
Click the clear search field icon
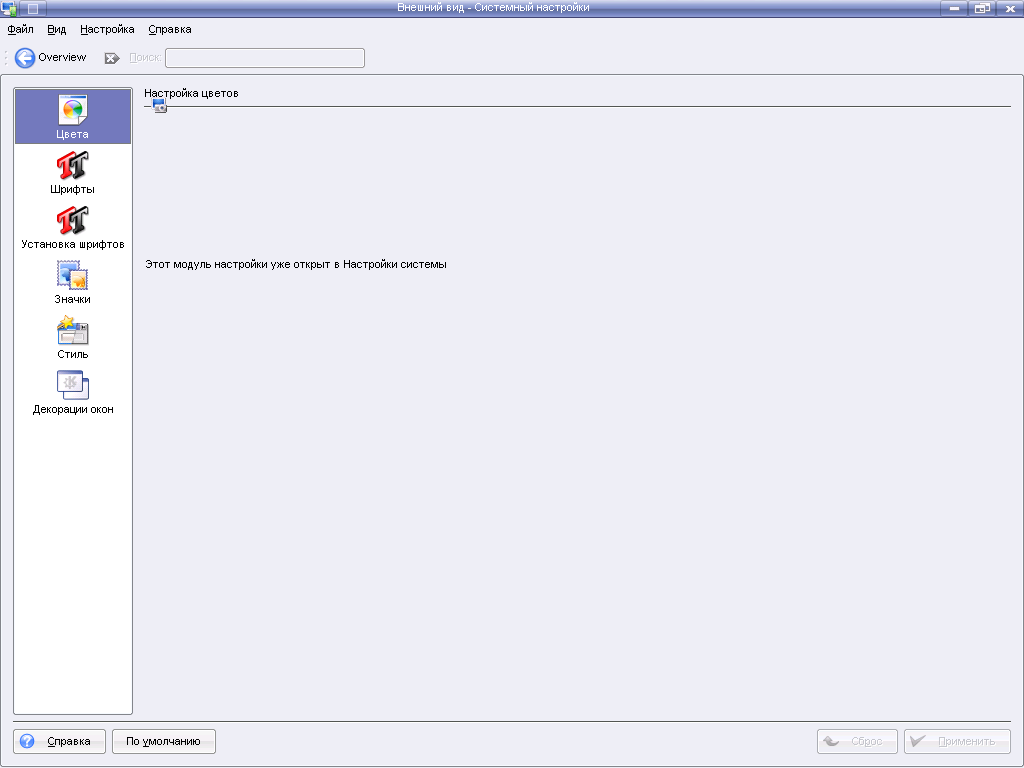pyautogui.click(x=112, y=58)
